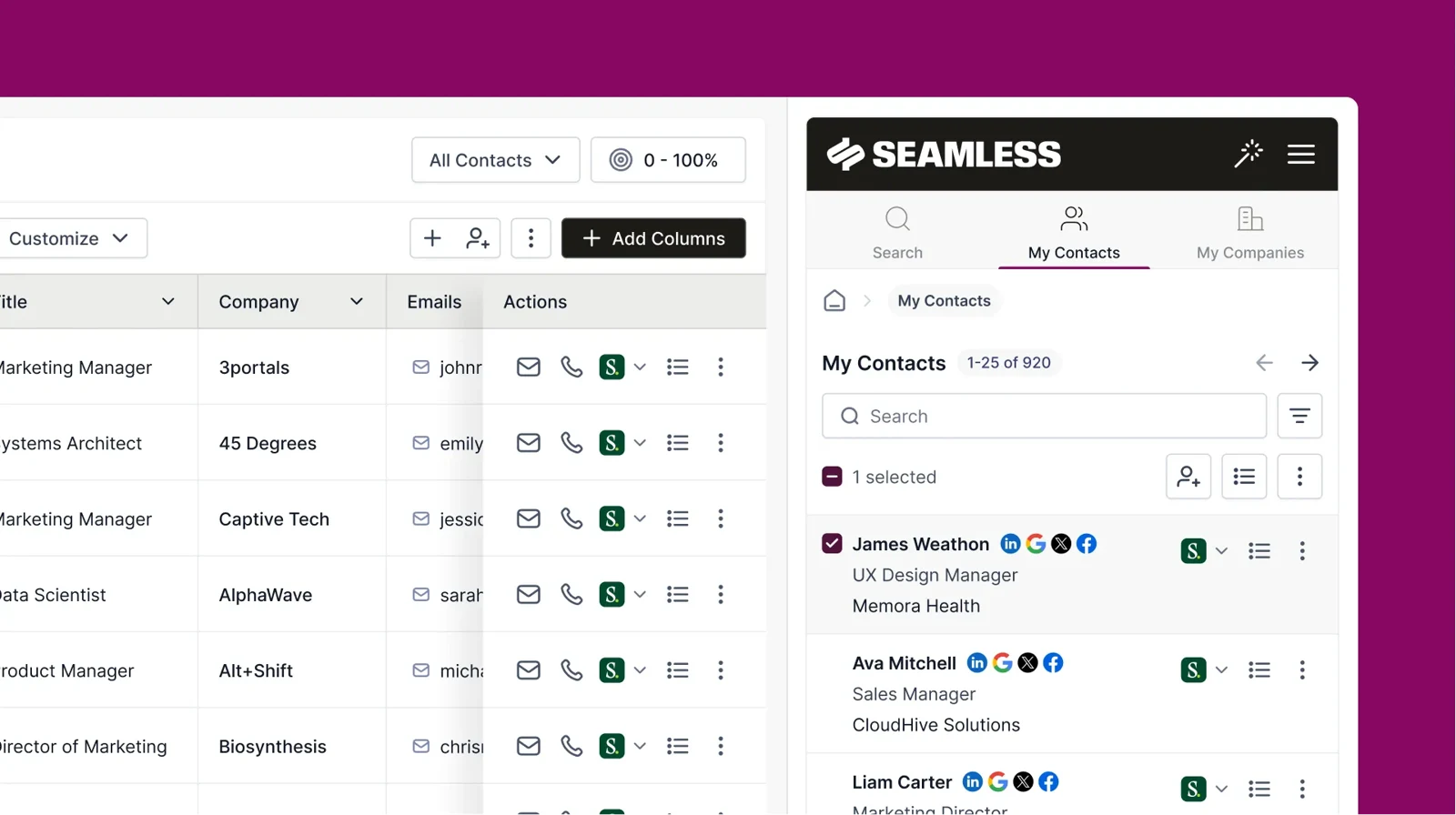Click the contacts Search input field

pos(1044,416)
